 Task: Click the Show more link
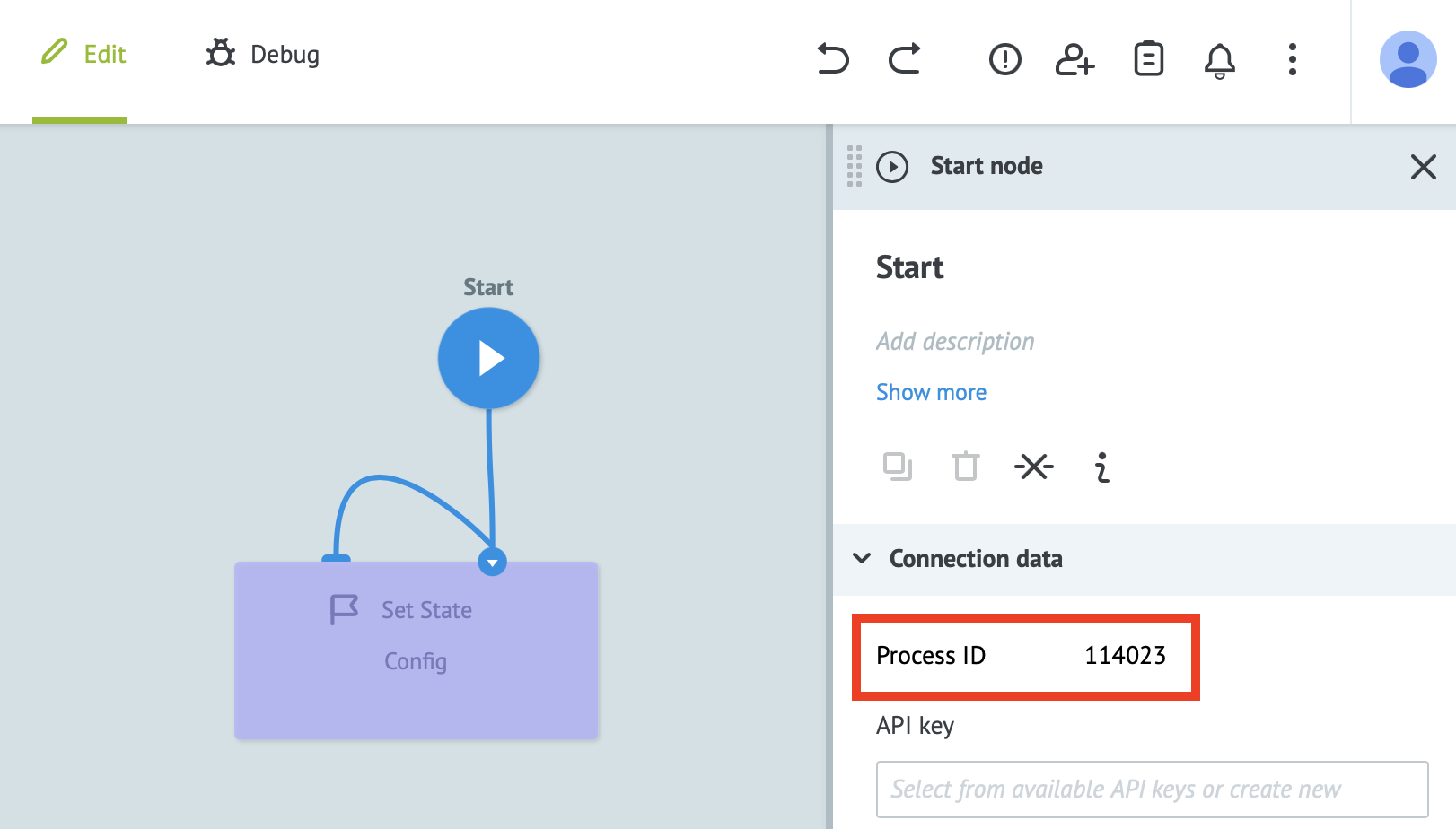pyautogui.click(x=931, y=392)
